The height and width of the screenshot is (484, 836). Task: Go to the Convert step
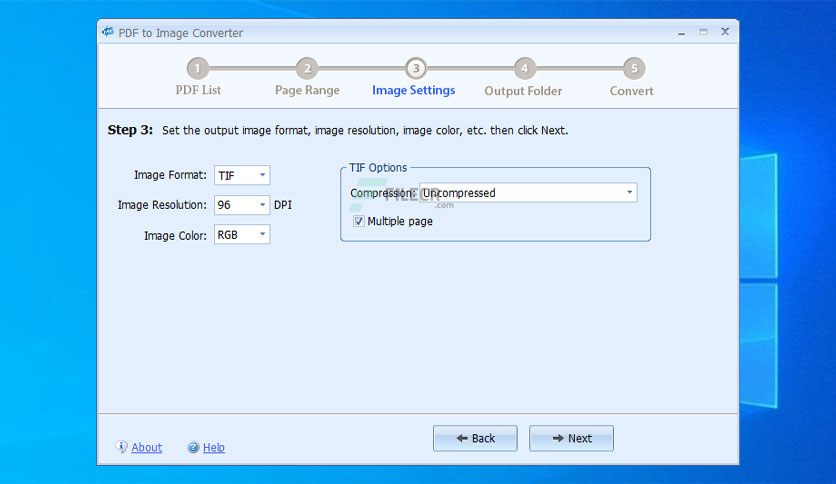(x=632, y=91)
